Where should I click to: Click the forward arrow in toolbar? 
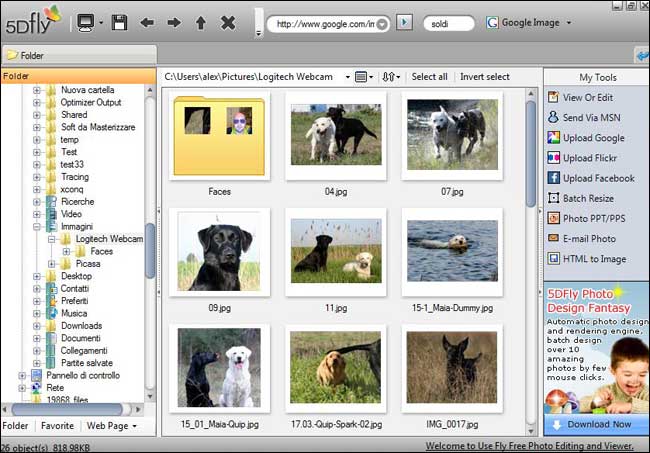[x=173, y=22]
